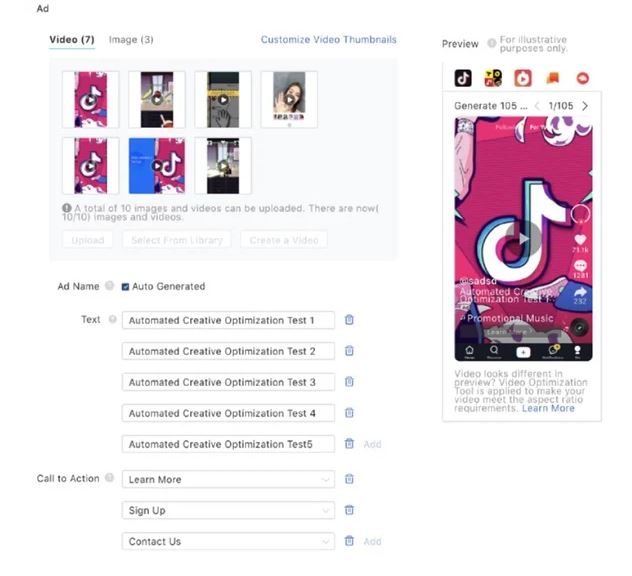Viewport: 632px width, 576px height.
Task: Uncheck the Auto Generated checkbox
Action: pos(125,287)
